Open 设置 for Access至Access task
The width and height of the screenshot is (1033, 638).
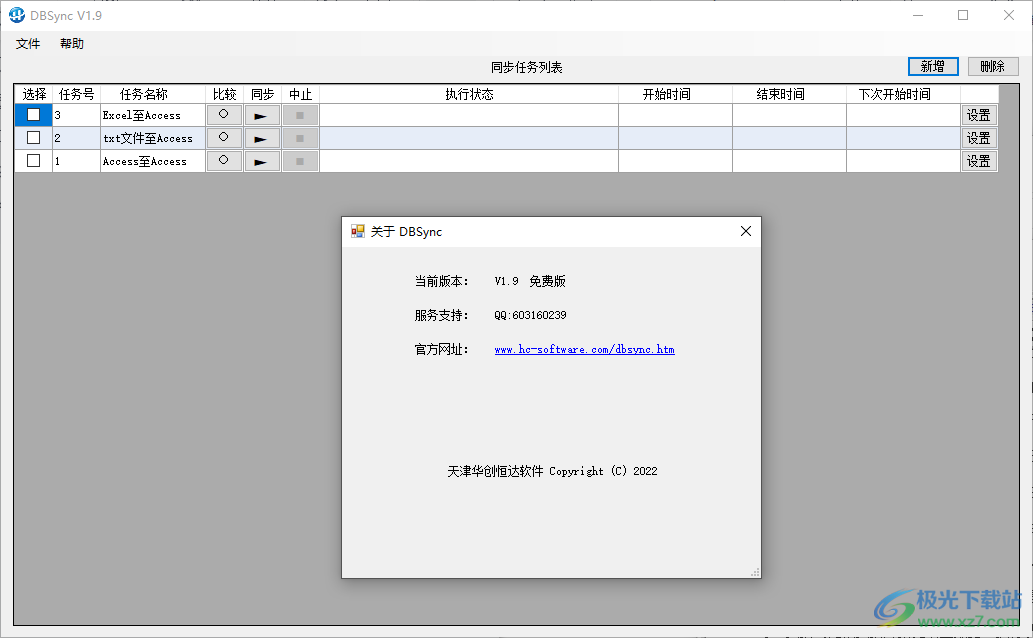(978, 161)
